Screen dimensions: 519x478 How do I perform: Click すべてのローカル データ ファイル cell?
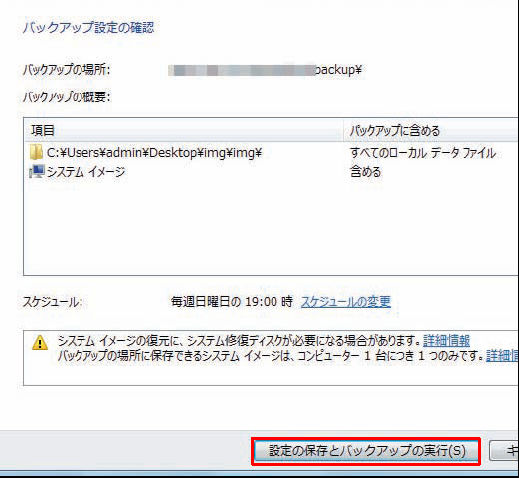pos(423,153)
